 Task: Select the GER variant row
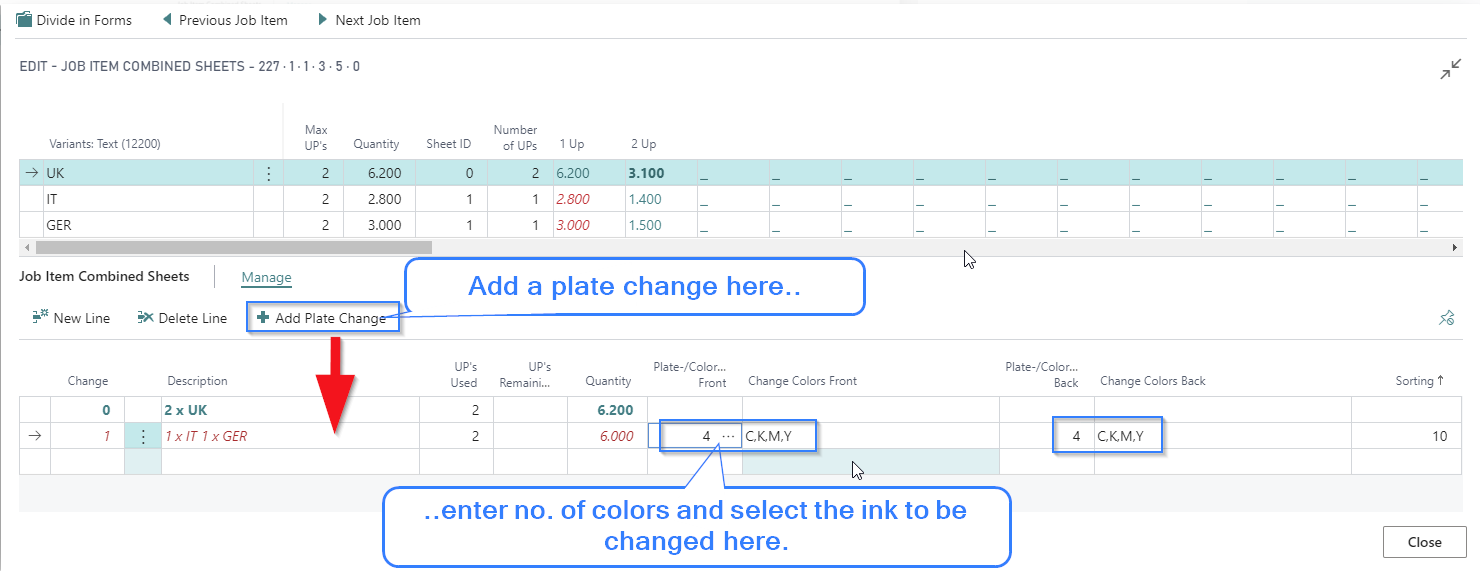coord(740,225)
